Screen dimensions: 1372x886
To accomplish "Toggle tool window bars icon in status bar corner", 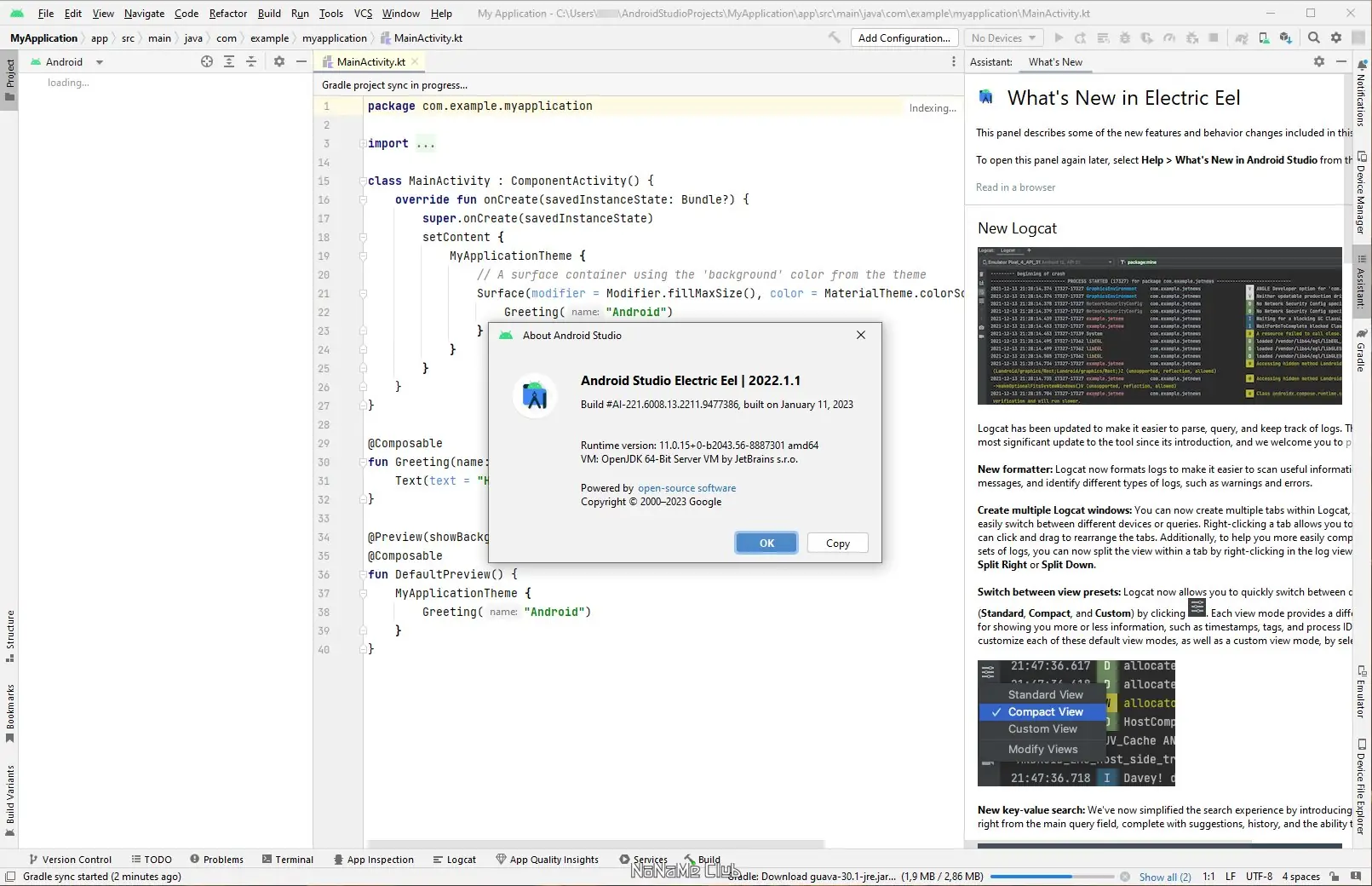I will (10, 877).
